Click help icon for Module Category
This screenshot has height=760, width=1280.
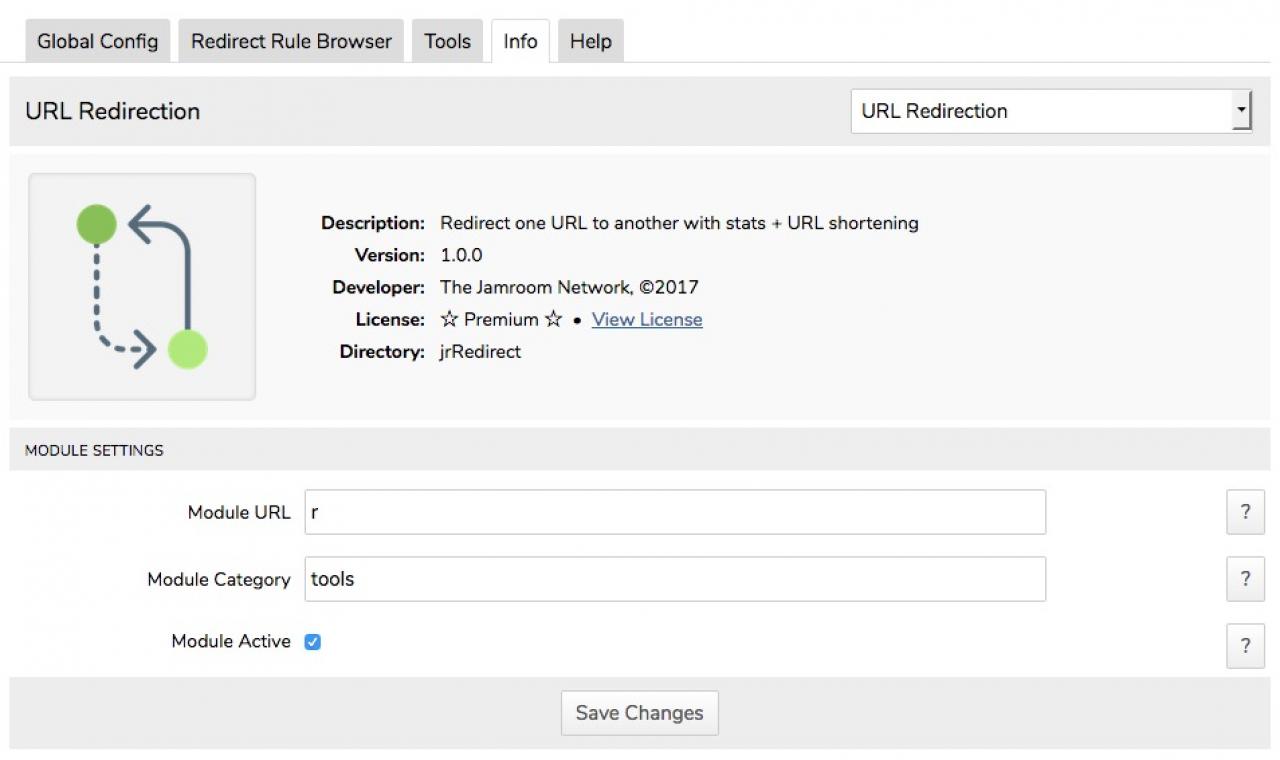click(x=1245, y=579)
